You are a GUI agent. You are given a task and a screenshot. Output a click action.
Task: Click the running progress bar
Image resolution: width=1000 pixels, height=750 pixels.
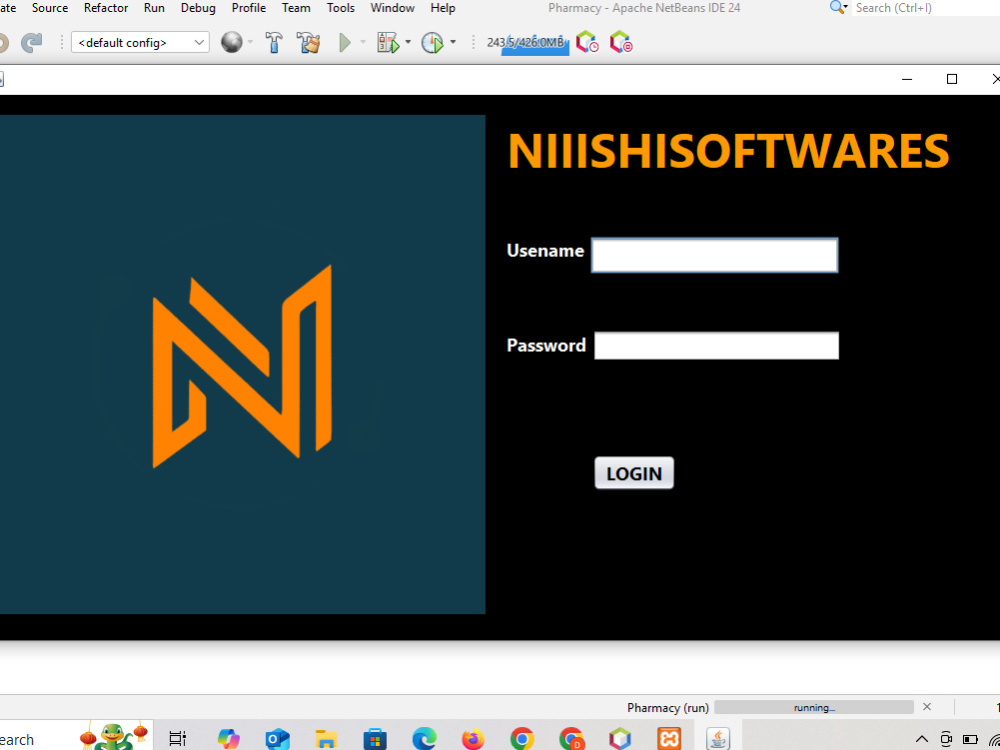coord(814,707)
